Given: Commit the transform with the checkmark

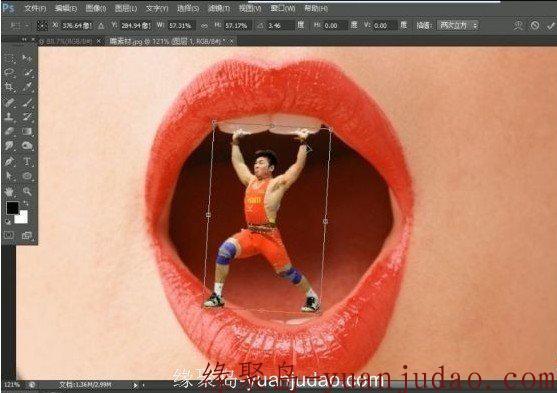Looking at the screenshot, I should pyautogui.click(x=551, y=25).
